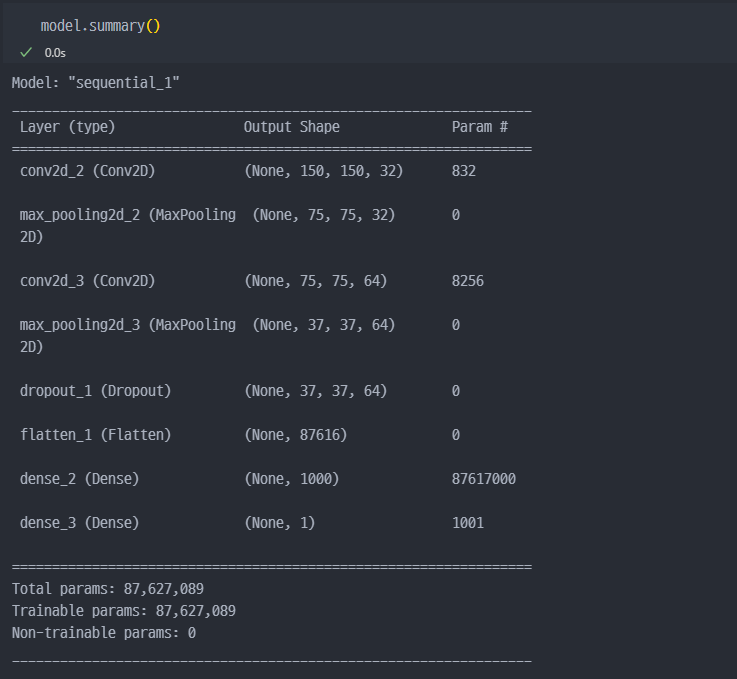Screen dimensions: 737x679
Task: Click the dropout_1 (Dropout) layer name
Action: click(95, 391)
